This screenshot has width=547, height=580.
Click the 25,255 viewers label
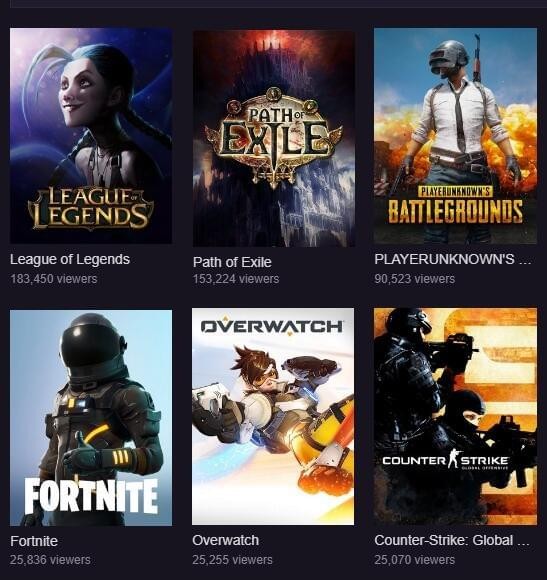pos(233,560)
